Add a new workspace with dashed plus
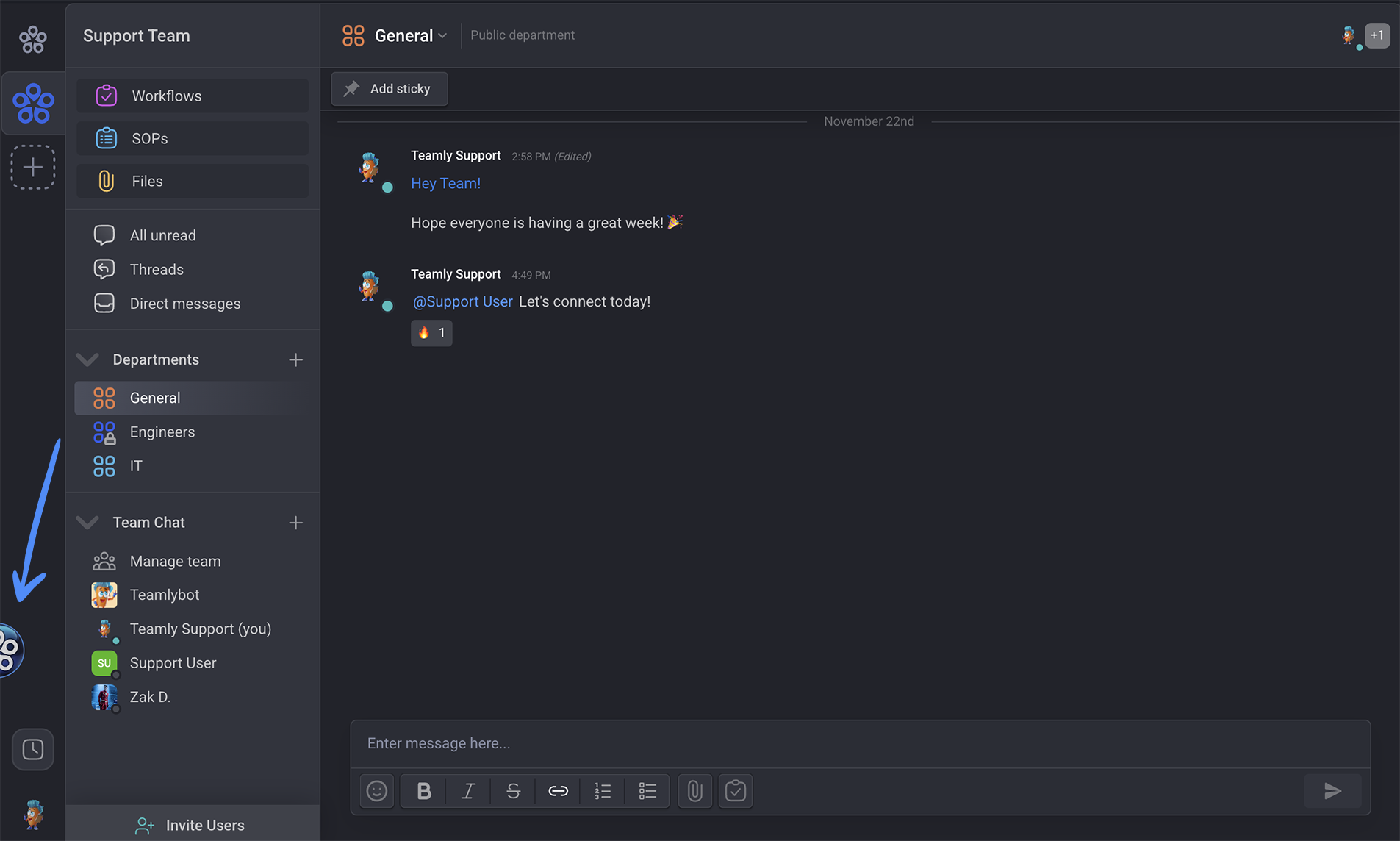The height and width of the screenshot is (841, 1400). pos(33,167)
